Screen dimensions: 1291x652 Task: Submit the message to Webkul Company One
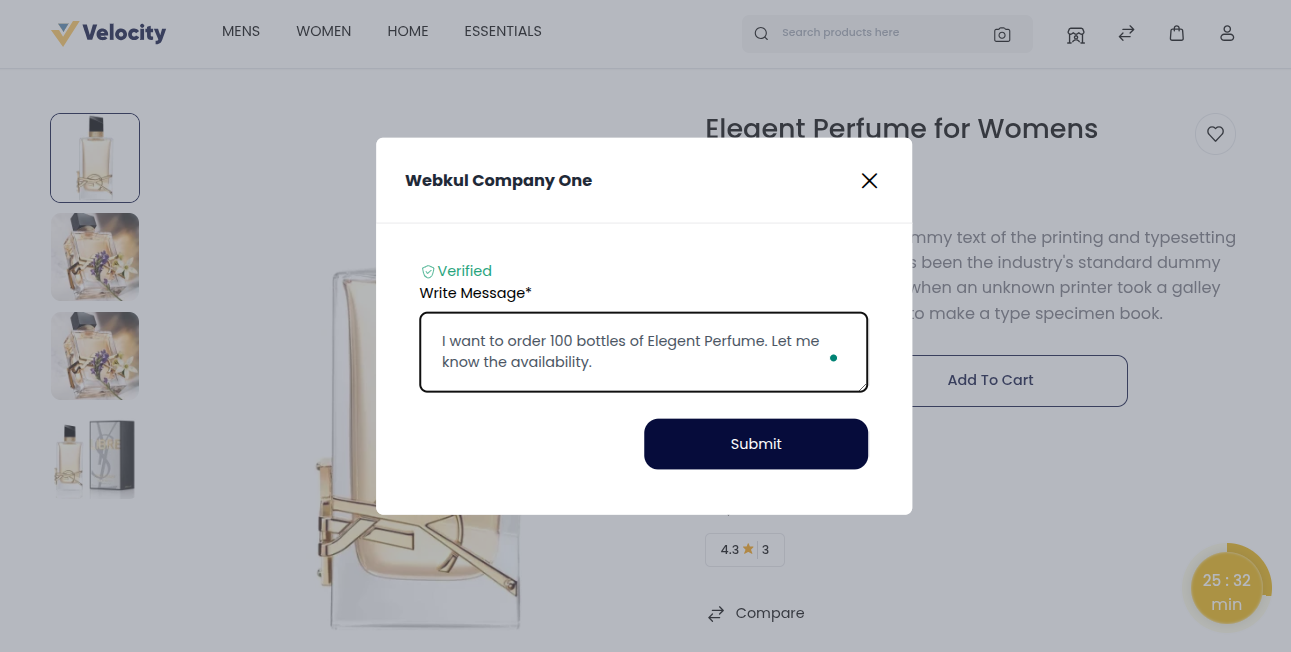point(756,444)
